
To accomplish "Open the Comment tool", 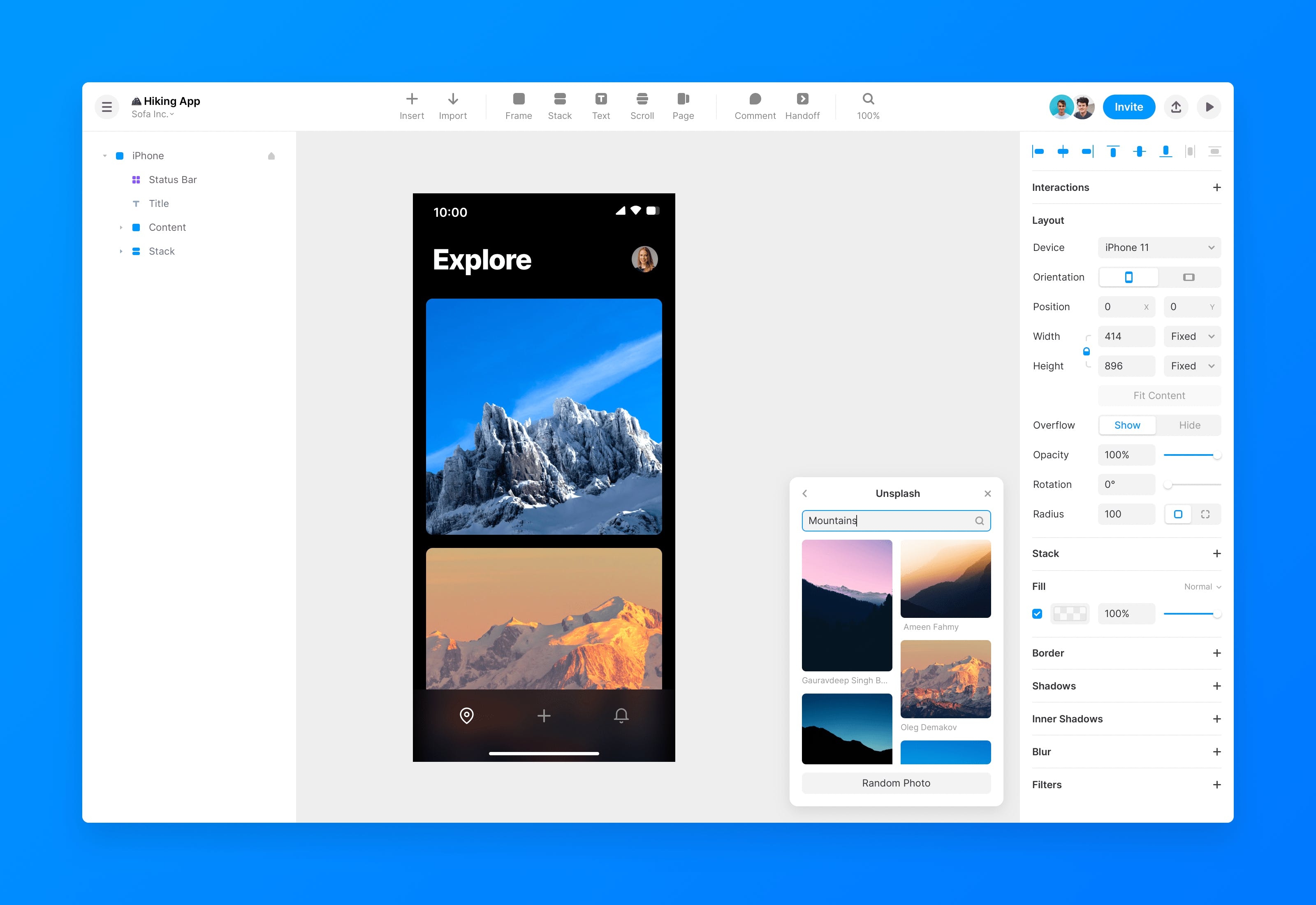I will [755, 107].
